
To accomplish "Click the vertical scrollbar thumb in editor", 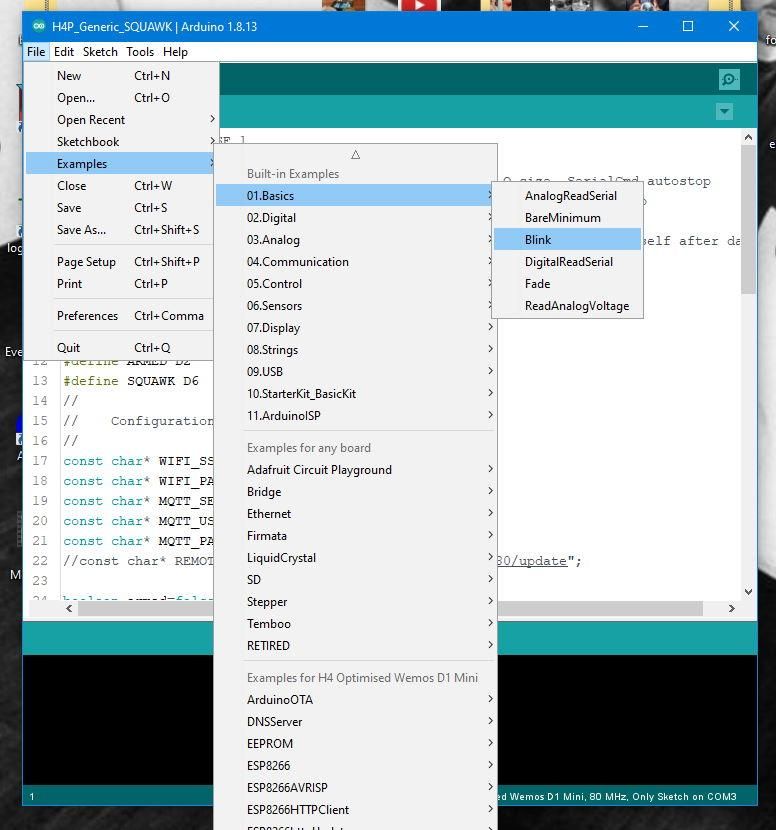I will pos(748,219).
